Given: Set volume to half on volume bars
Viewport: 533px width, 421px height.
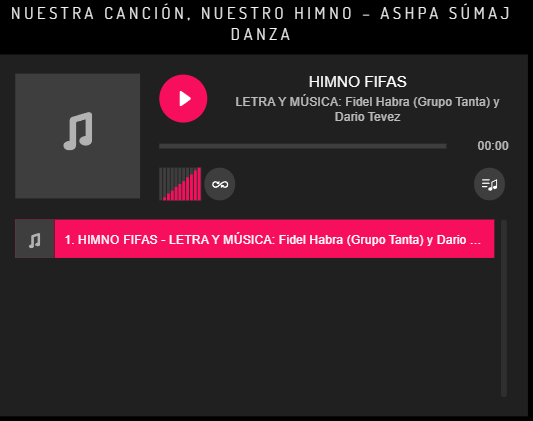Looking at the screenshot, I should [180, 184].
